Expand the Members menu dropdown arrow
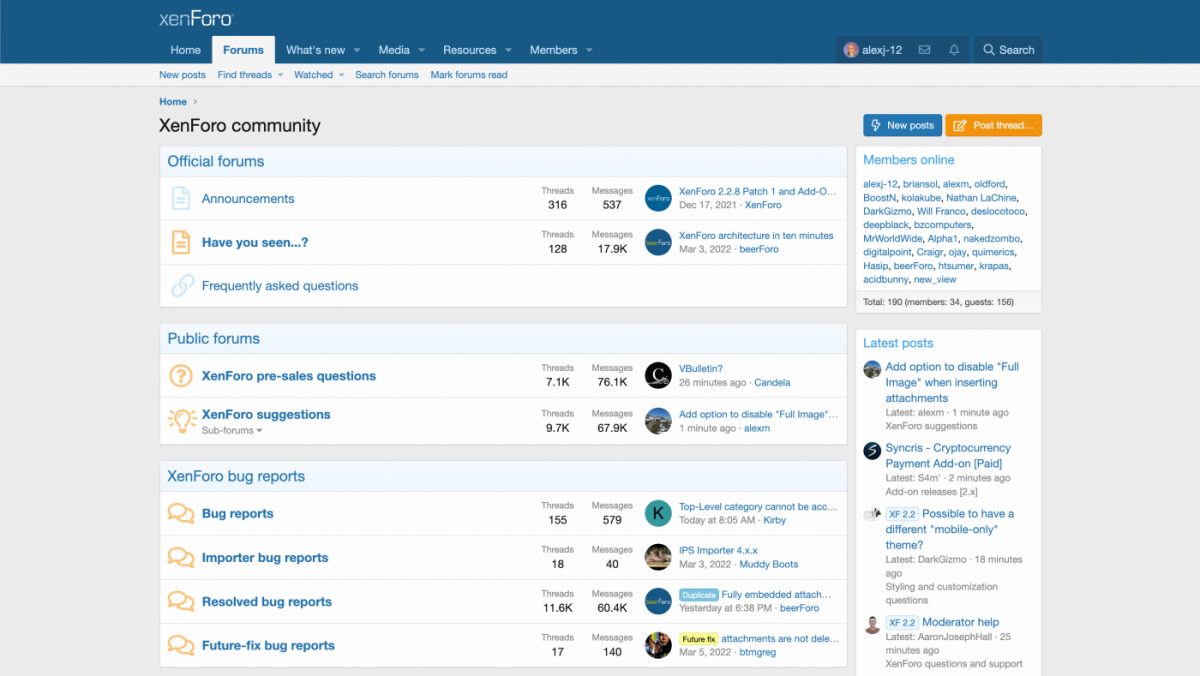The width and height of the screenshot is (1200, 676). point(589,50)
